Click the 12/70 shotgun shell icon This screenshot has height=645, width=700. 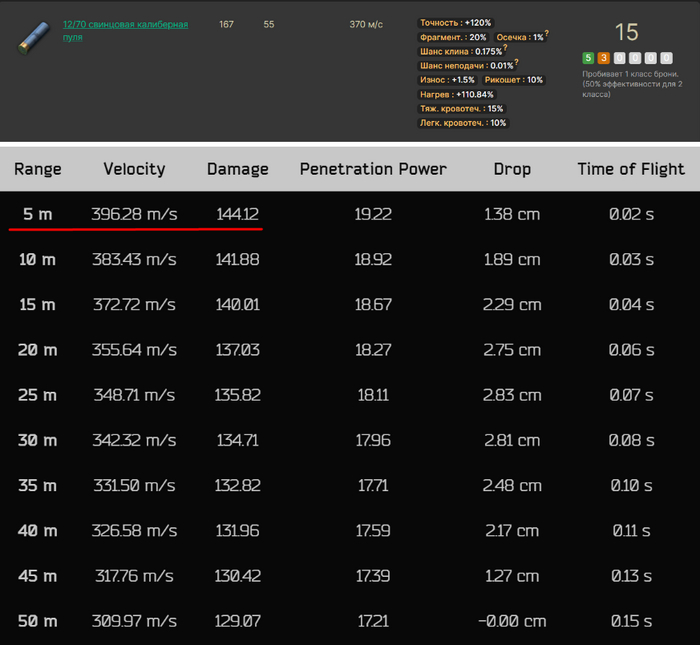[x=33, y=36]
